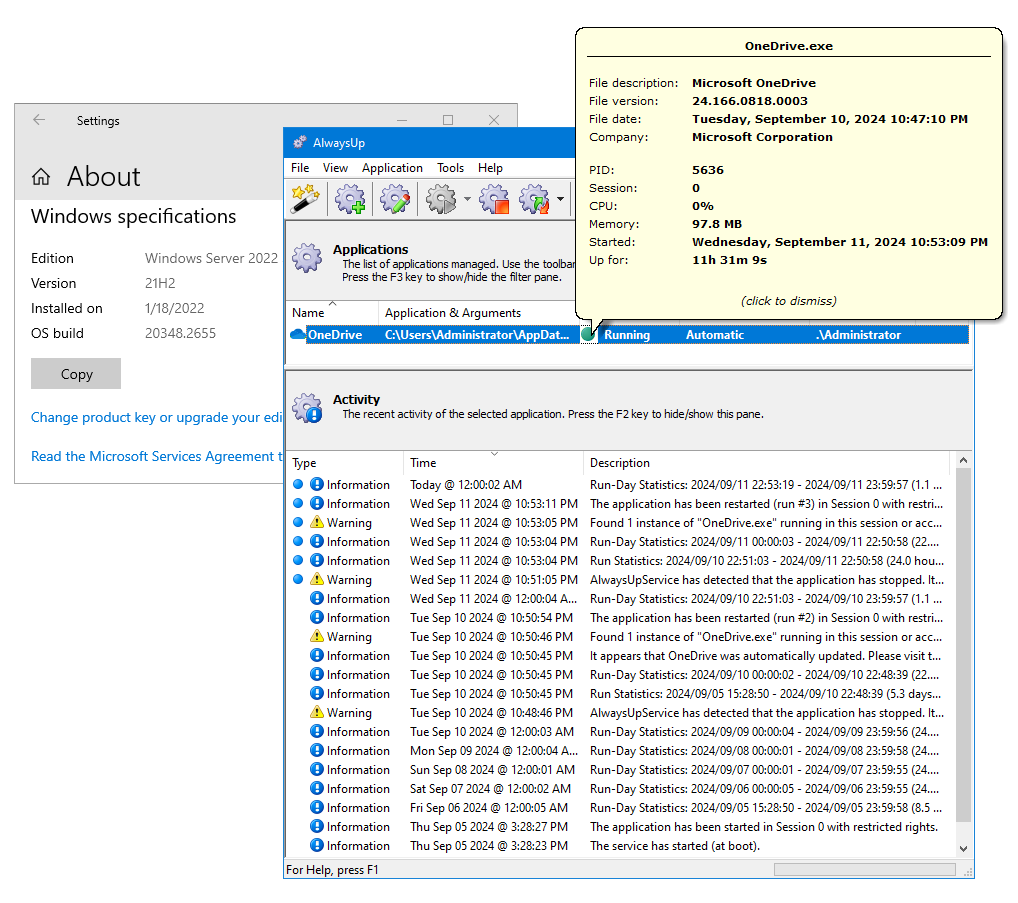Open the Help menu in AlwaysUp
Image resolution: width=1018 pixels, height=903 pixels.
coord(490,167)
